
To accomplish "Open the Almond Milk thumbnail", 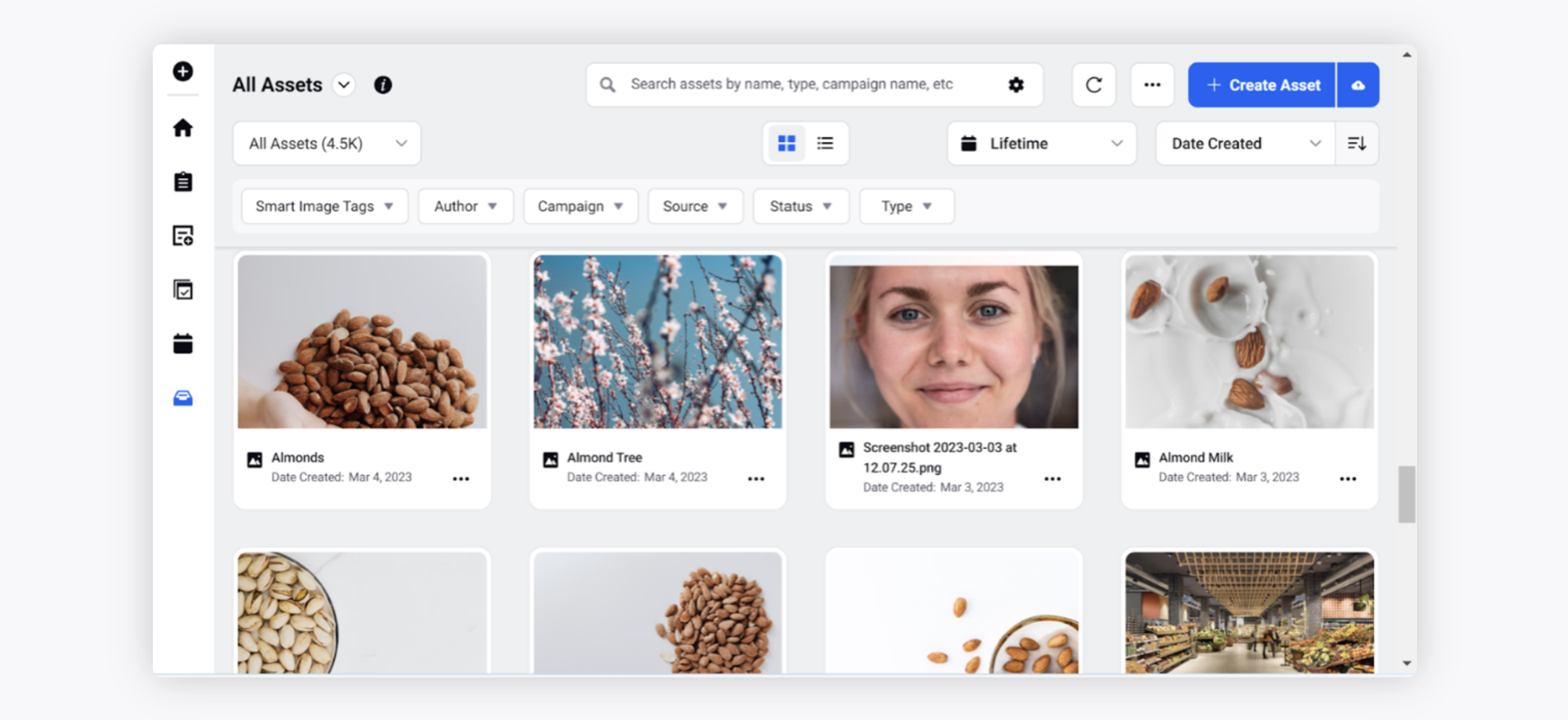I will coord(1250,342).
